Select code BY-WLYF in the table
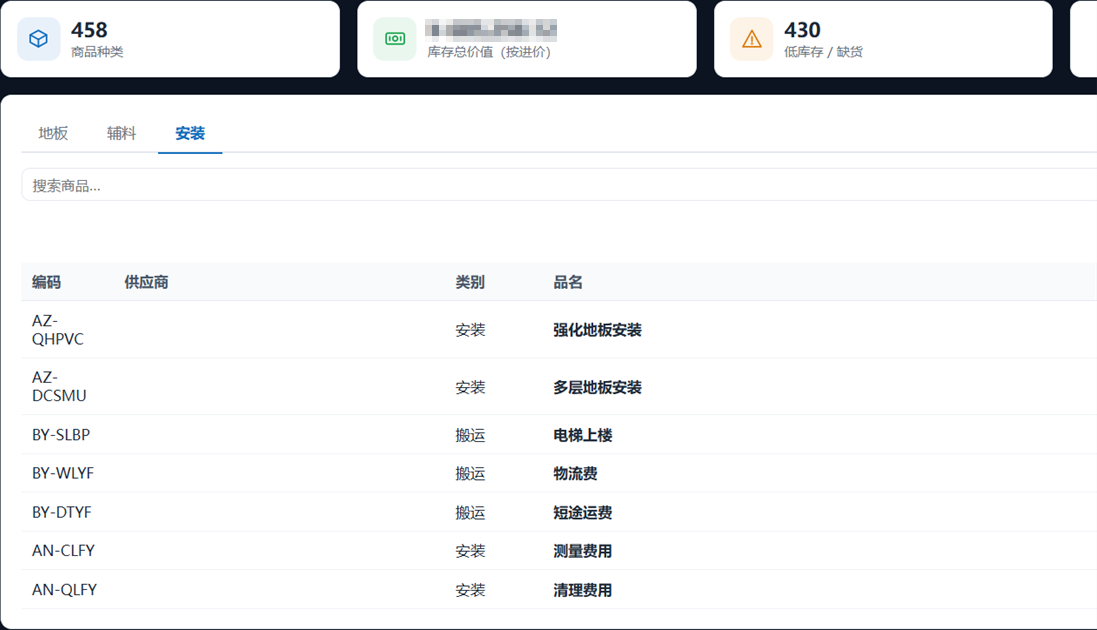 63,473
